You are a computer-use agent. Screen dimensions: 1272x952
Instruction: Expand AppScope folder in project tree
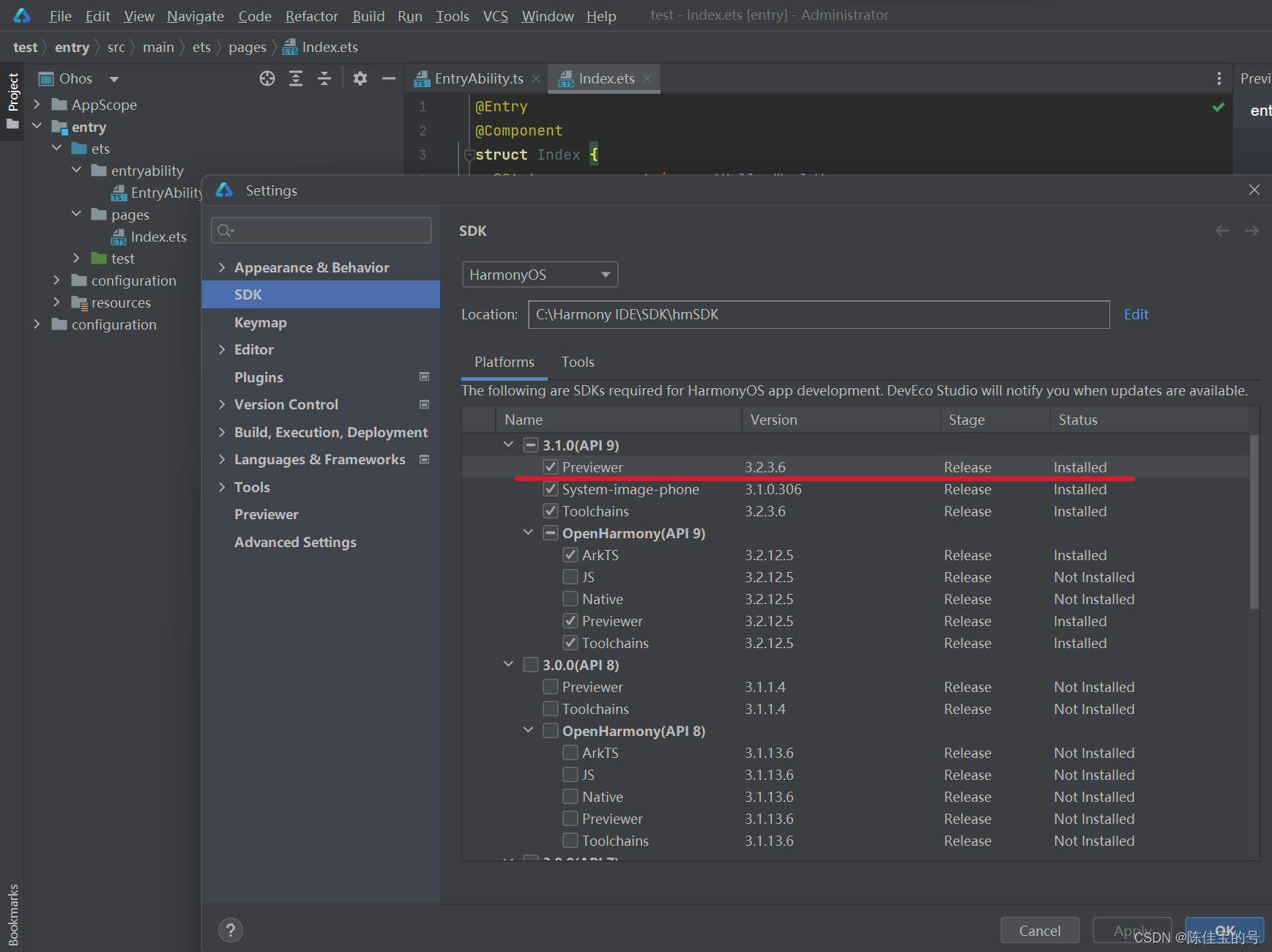pos(37,105)
